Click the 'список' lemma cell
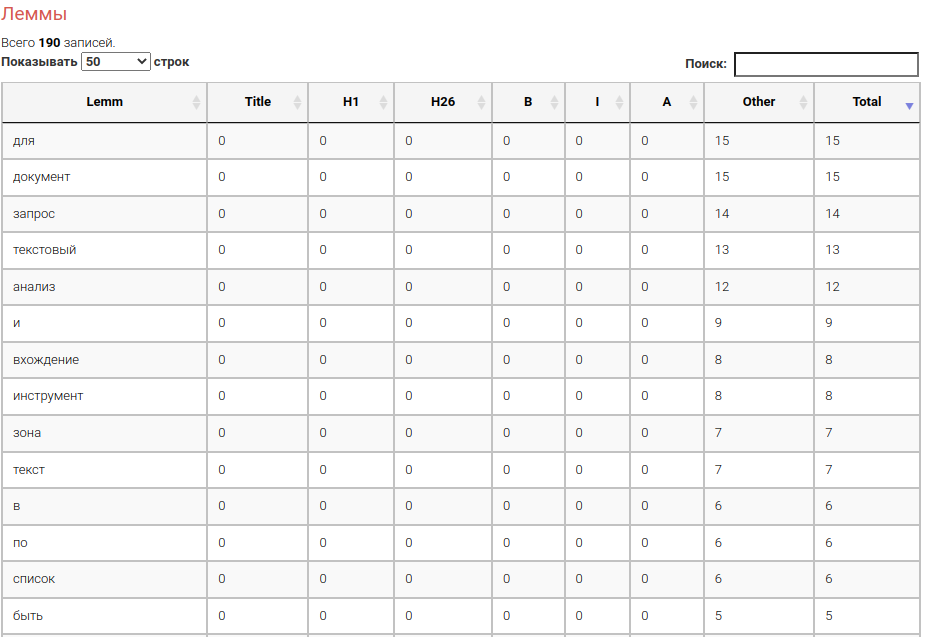Viewport: 934px width, 637px height. coord(34,579)
